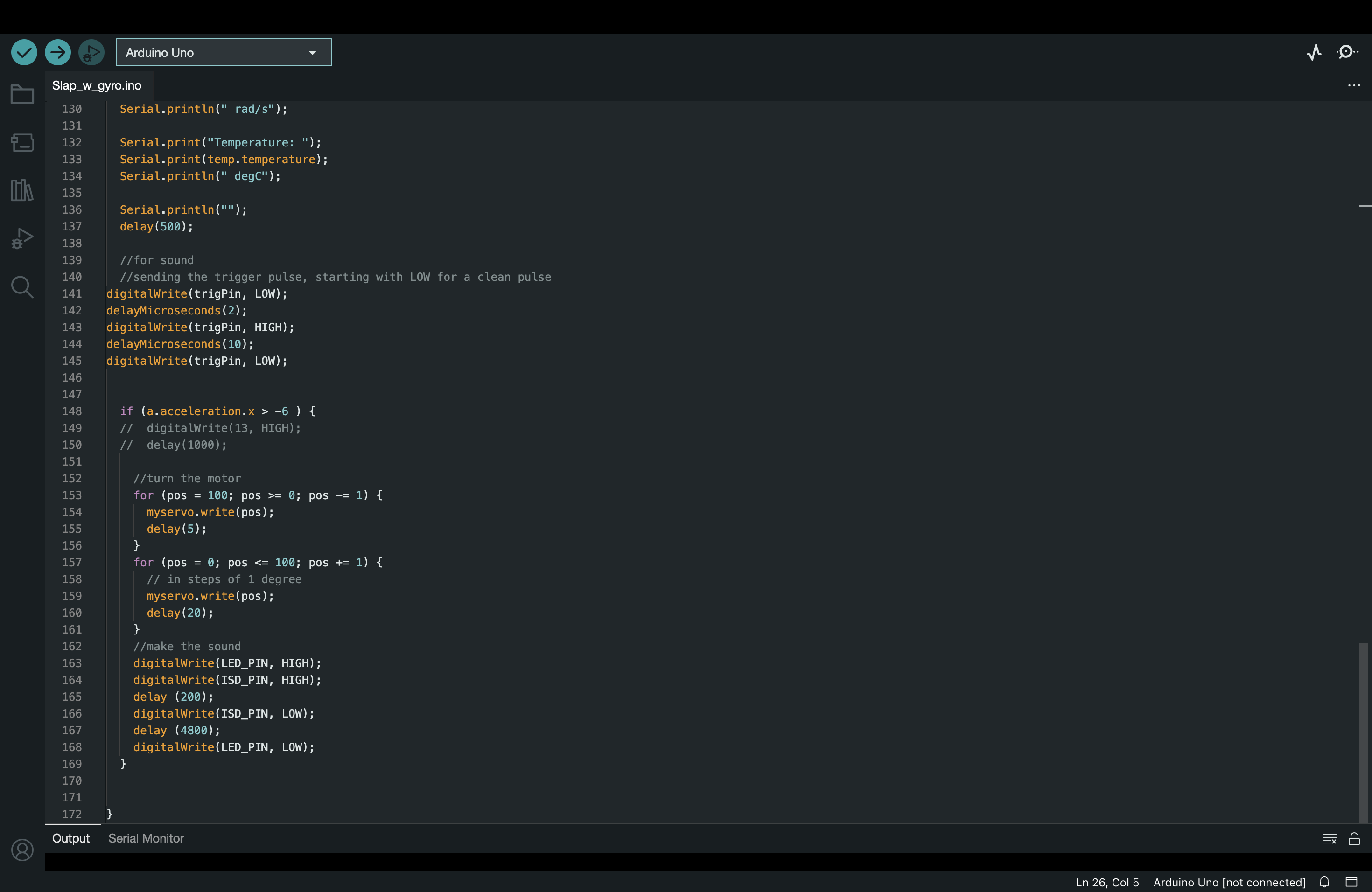The height and width of the screenshot is (892, 1372).
Task: Open the Serial Plotter icon
Action: pos(1314,52)
